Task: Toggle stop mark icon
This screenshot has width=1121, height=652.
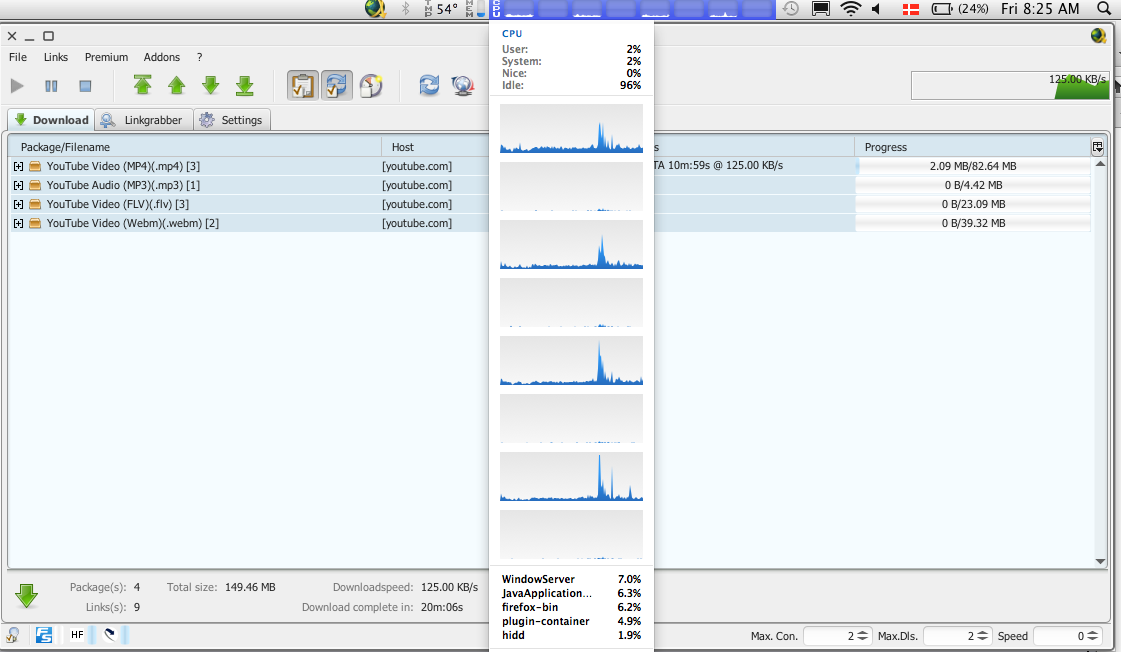Action: click(371, 86)
